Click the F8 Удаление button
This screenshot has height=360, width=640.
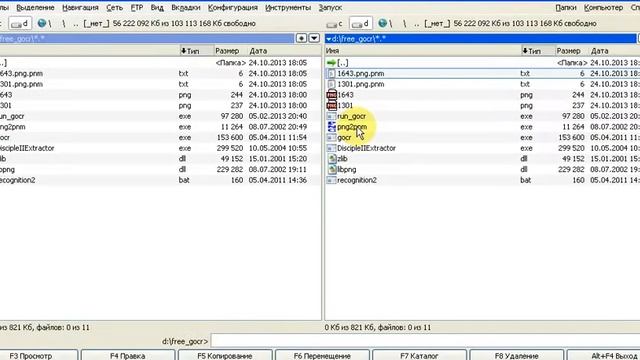tap(516, 355)
